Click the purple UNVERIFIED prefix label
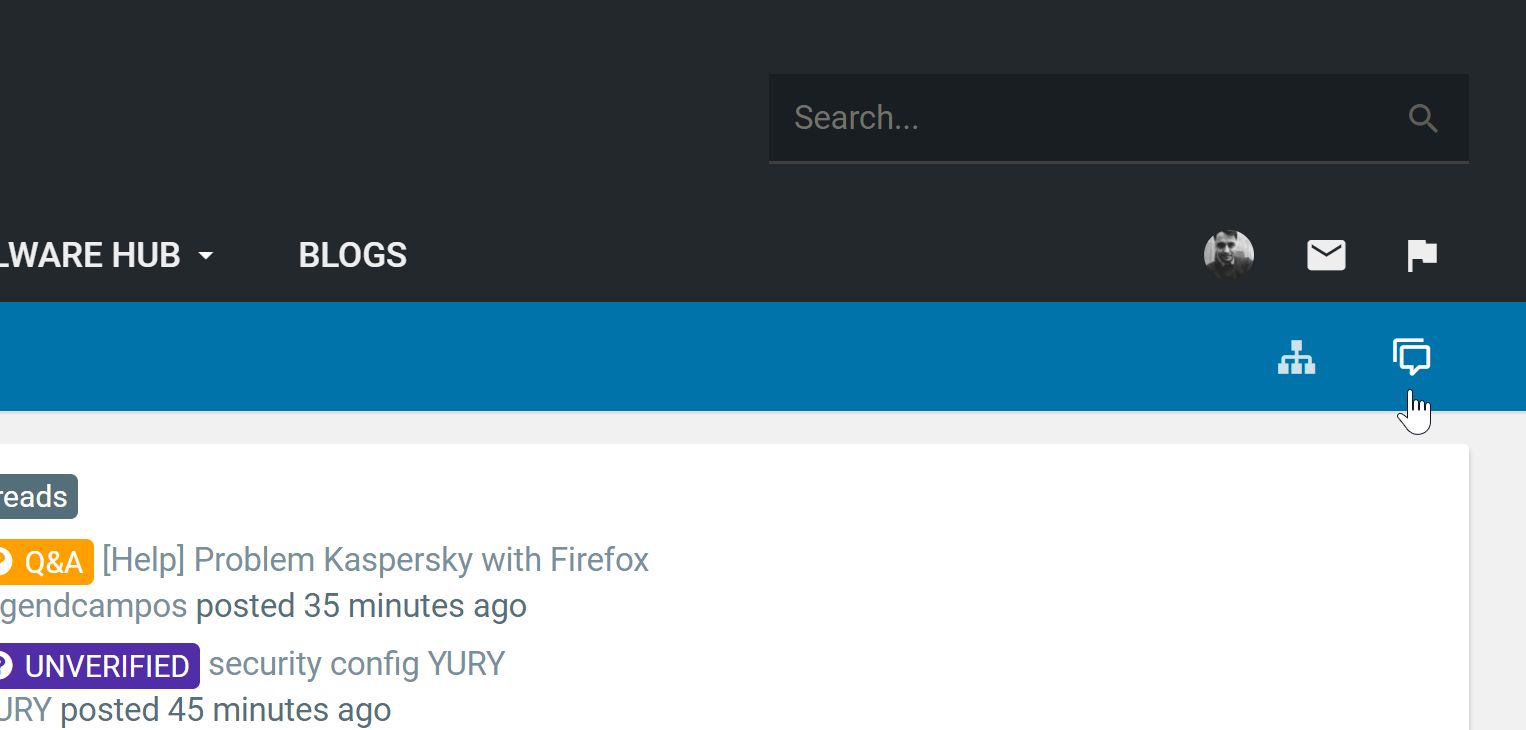Screen dimensions: 1526x730 [106, 666]
